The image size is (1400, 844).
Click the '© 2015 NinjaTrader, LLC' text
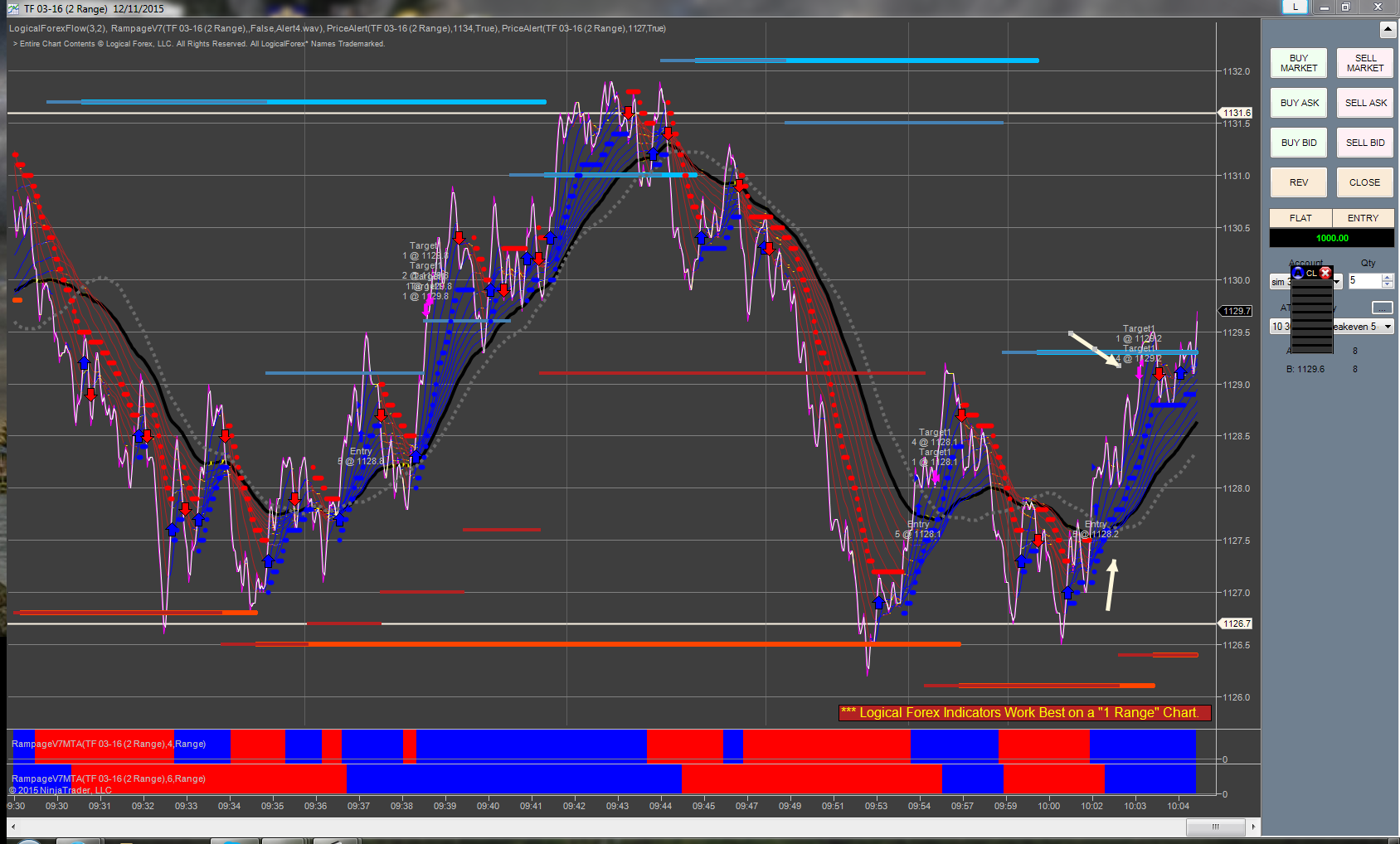(61, 790)
